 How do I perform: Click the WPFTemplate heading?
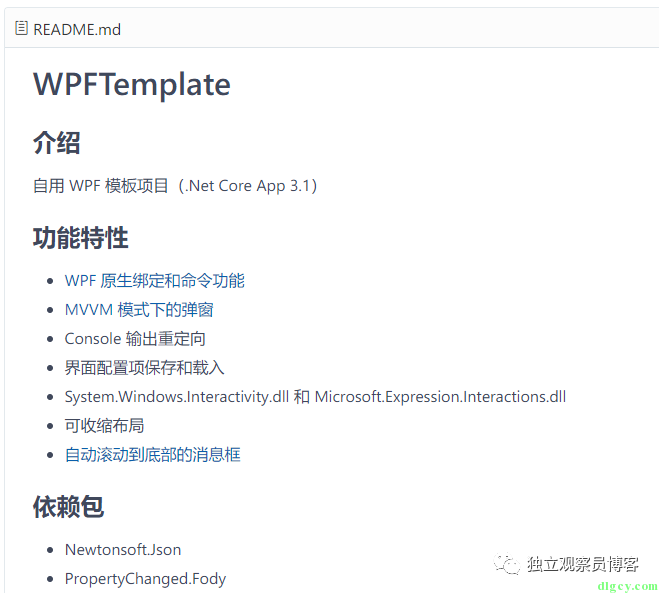point(132,84)
